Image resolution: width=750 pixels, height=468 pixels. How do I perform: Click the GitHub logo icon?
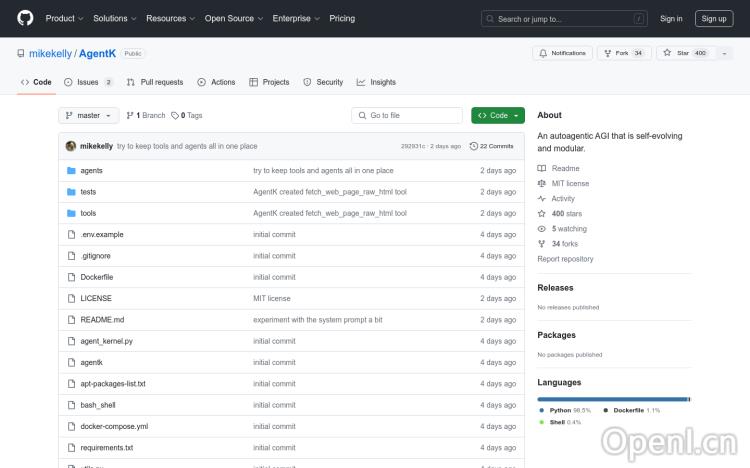pos(25,18)
